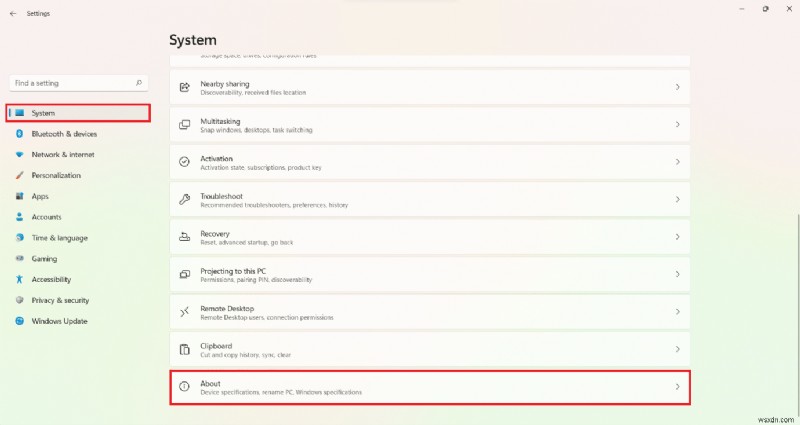Open the Nearby sharing title
Image resolution: width=800 pixels, height=425 pixels.
point(224,84)
